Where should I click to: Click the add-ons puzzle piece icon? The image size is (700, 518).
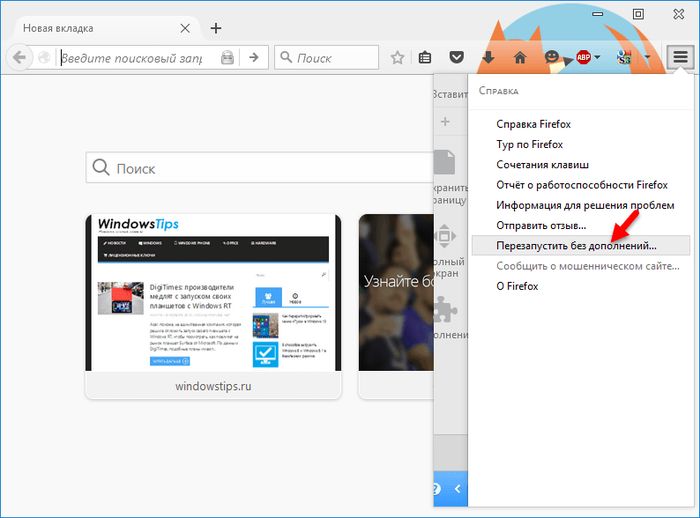pyautogui.click(x=445, y=309)
